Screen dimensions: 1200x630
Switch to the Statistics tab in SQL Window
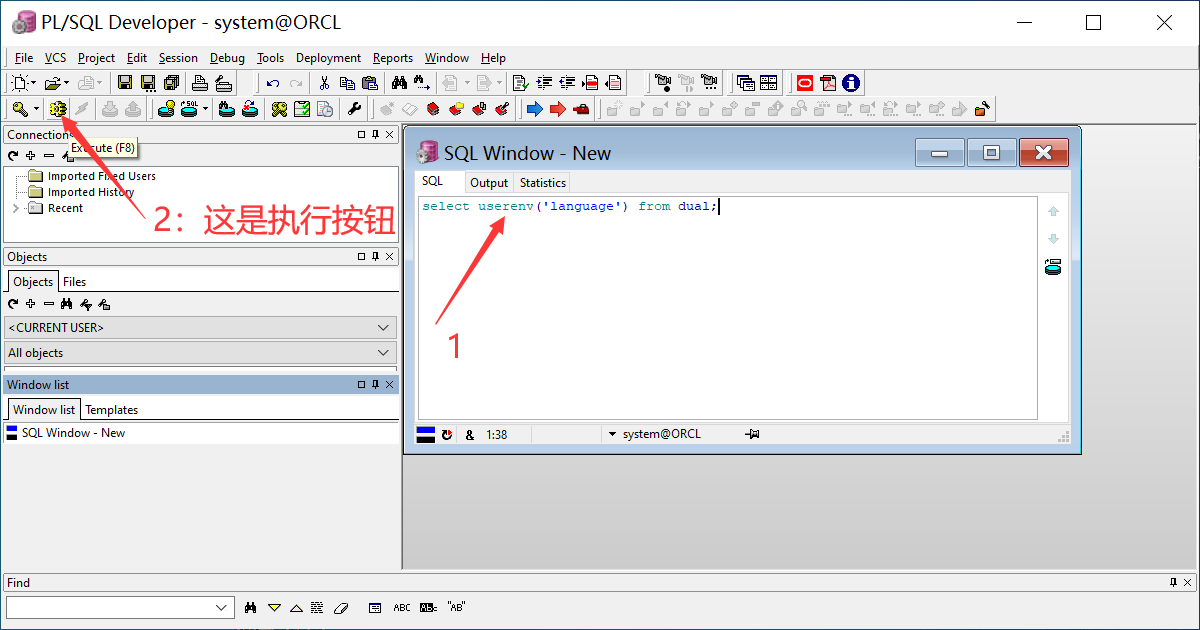[x=543, y=183]
